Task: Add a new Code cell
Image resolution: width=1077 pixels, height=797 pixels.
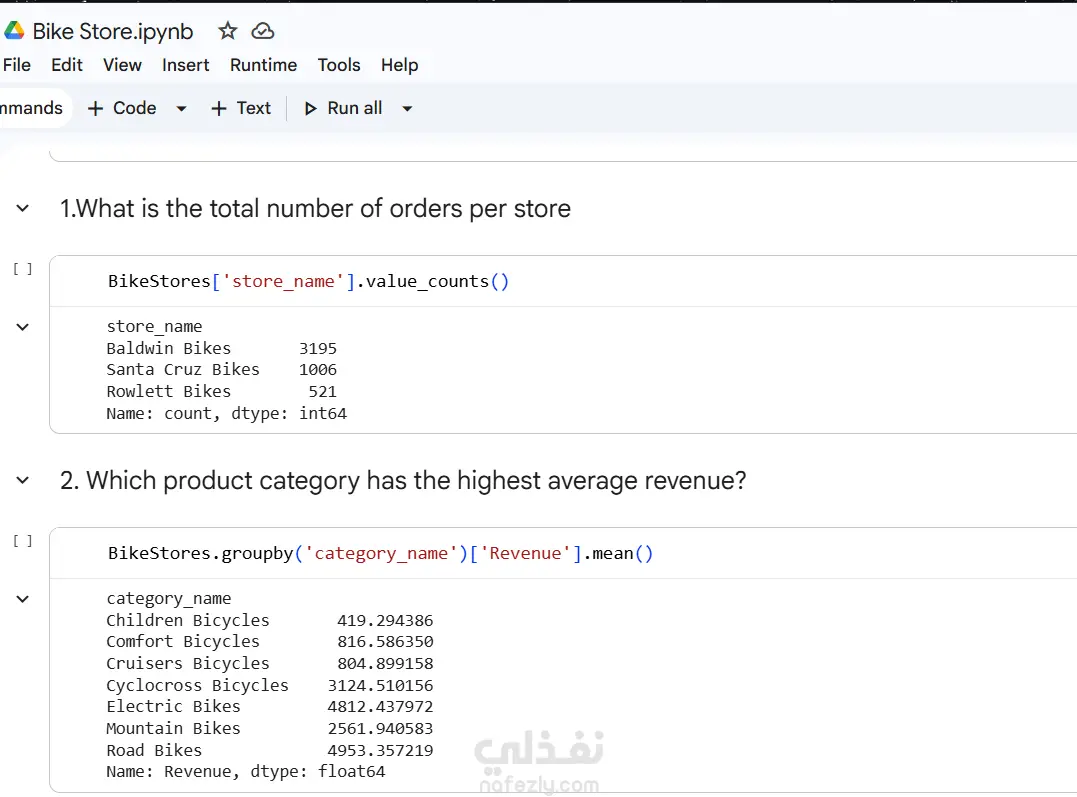Action: [x=122, y=109]
